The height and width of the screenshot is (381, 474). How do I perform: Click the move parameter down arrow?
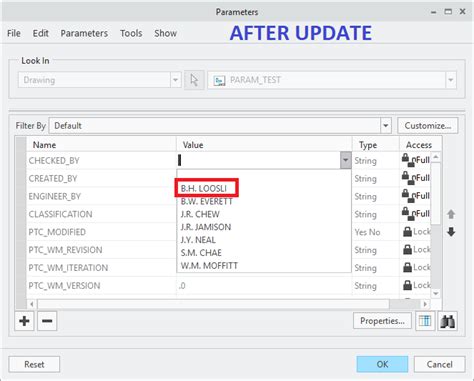click(451, 232)
